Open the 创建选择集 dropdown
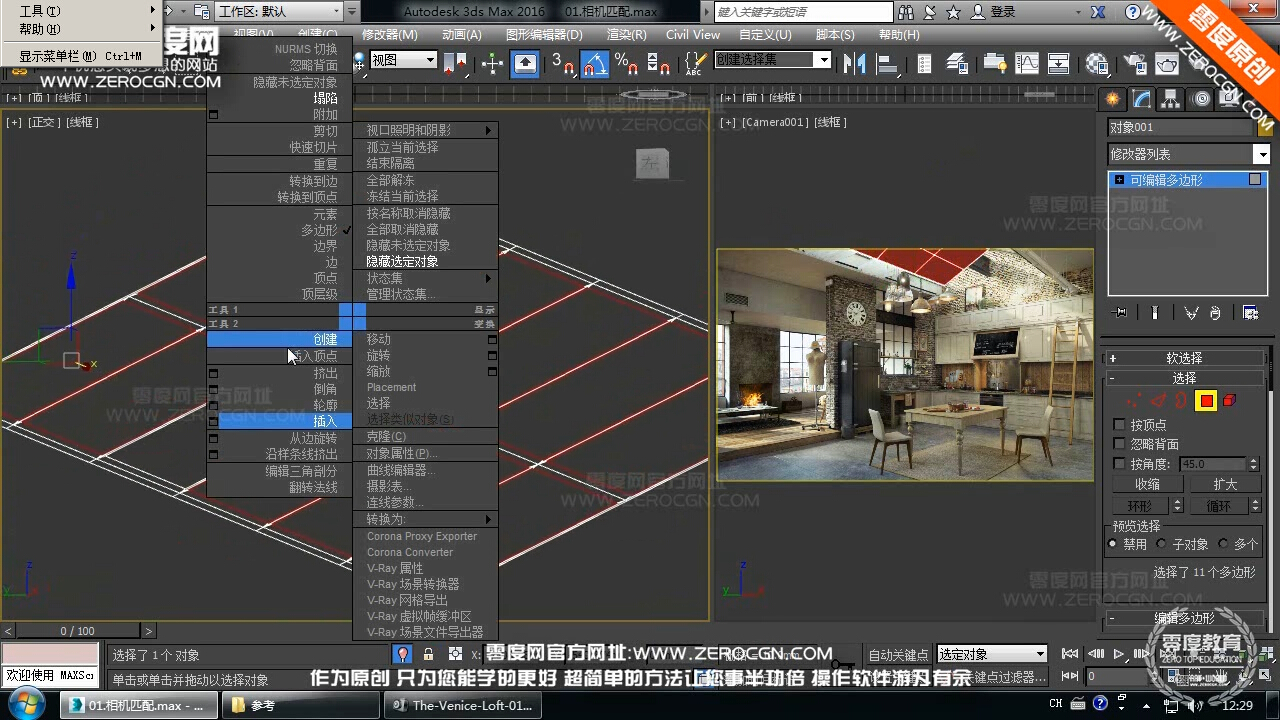Viewport: 1280px width, 720px height. click(x=772, y=60)
